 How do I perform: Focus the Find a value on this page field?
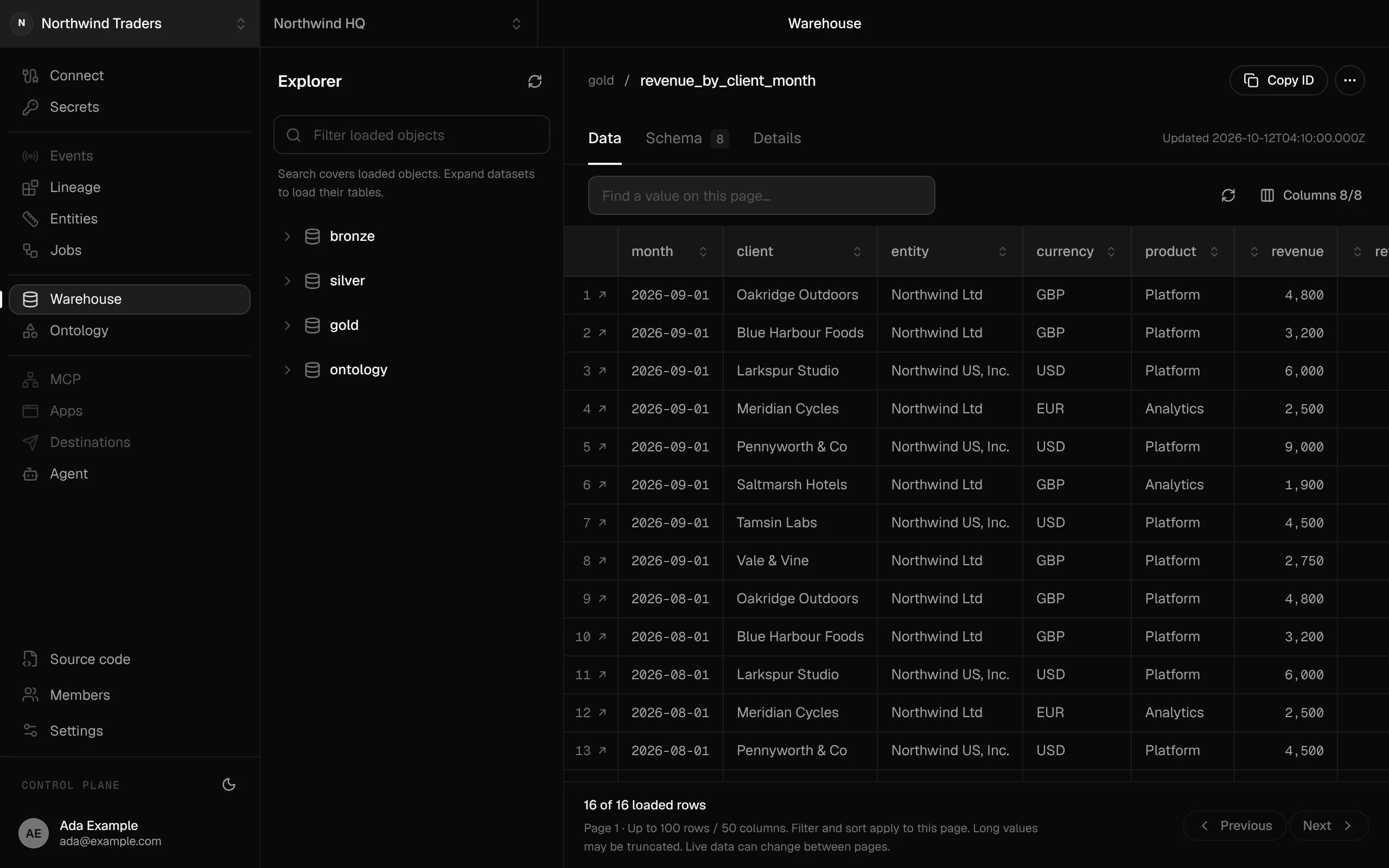click(761, 196)
